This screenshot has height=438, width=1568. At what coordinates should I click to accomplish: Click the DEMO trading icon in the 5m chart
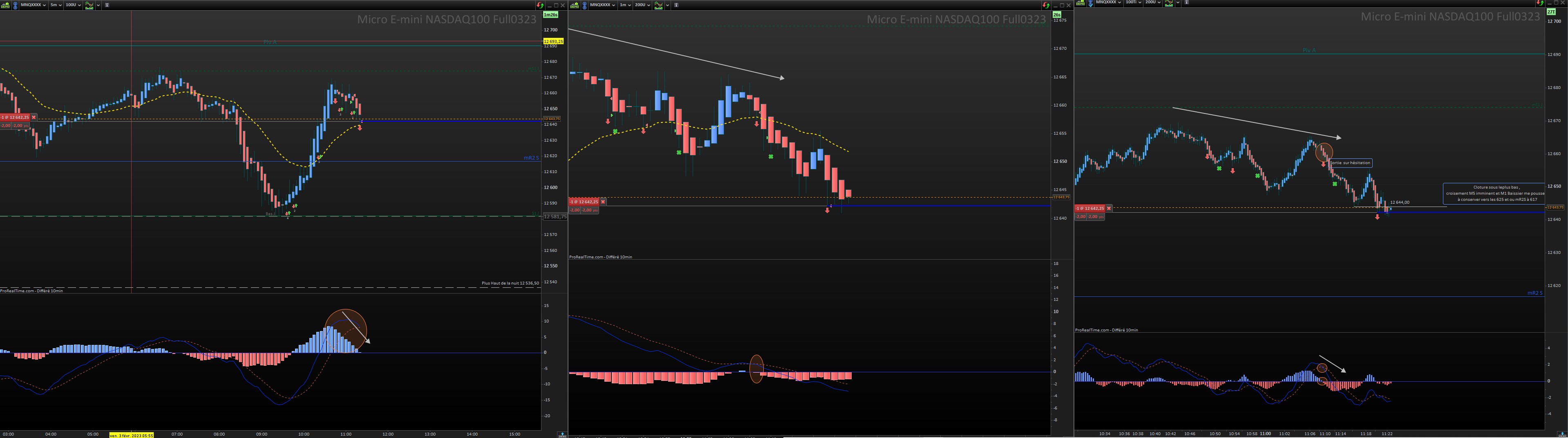click(x=5, y=5)
